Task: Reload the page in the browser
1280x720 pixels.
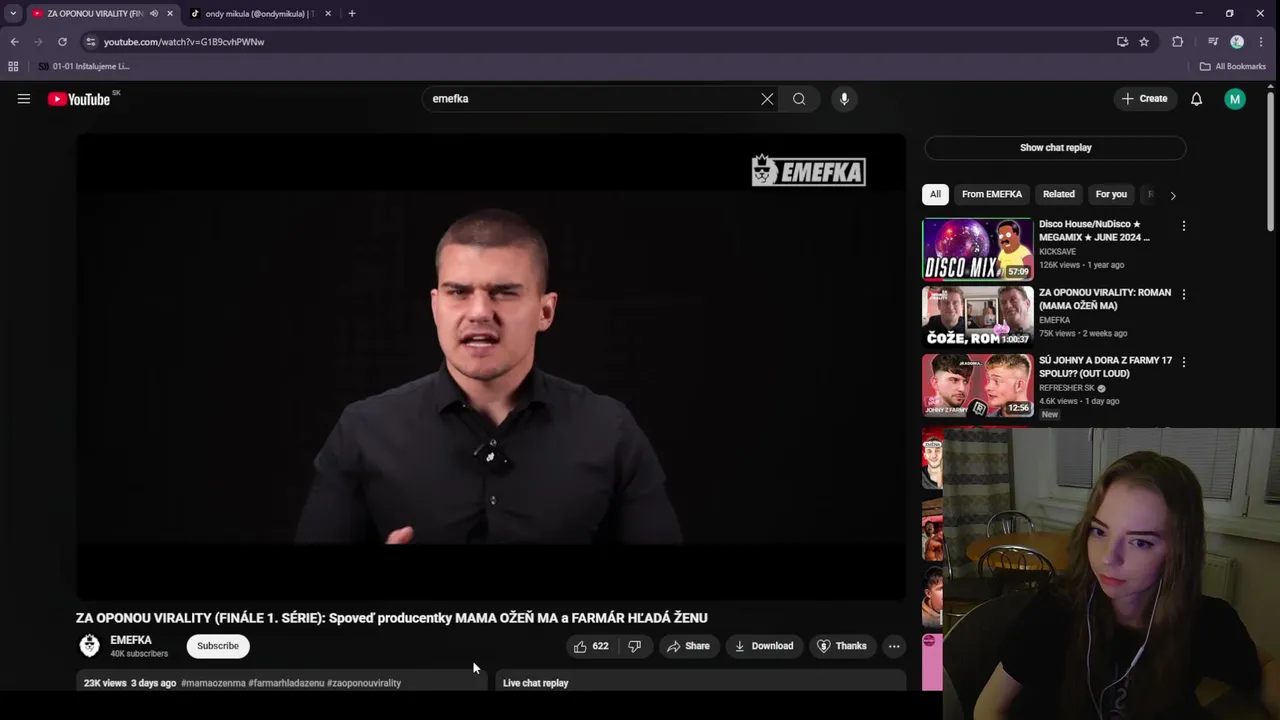Action: pos(62,42)
